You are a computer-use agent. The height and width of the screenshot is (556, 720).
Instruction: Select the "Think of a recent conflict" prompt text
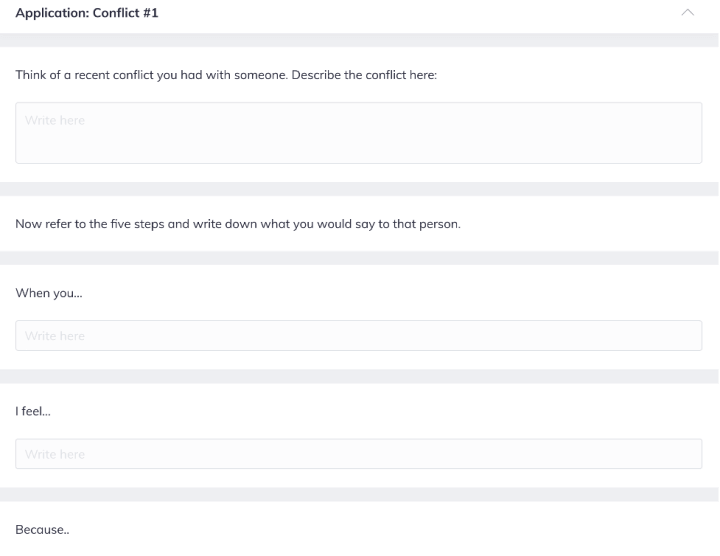coord(226,75)
